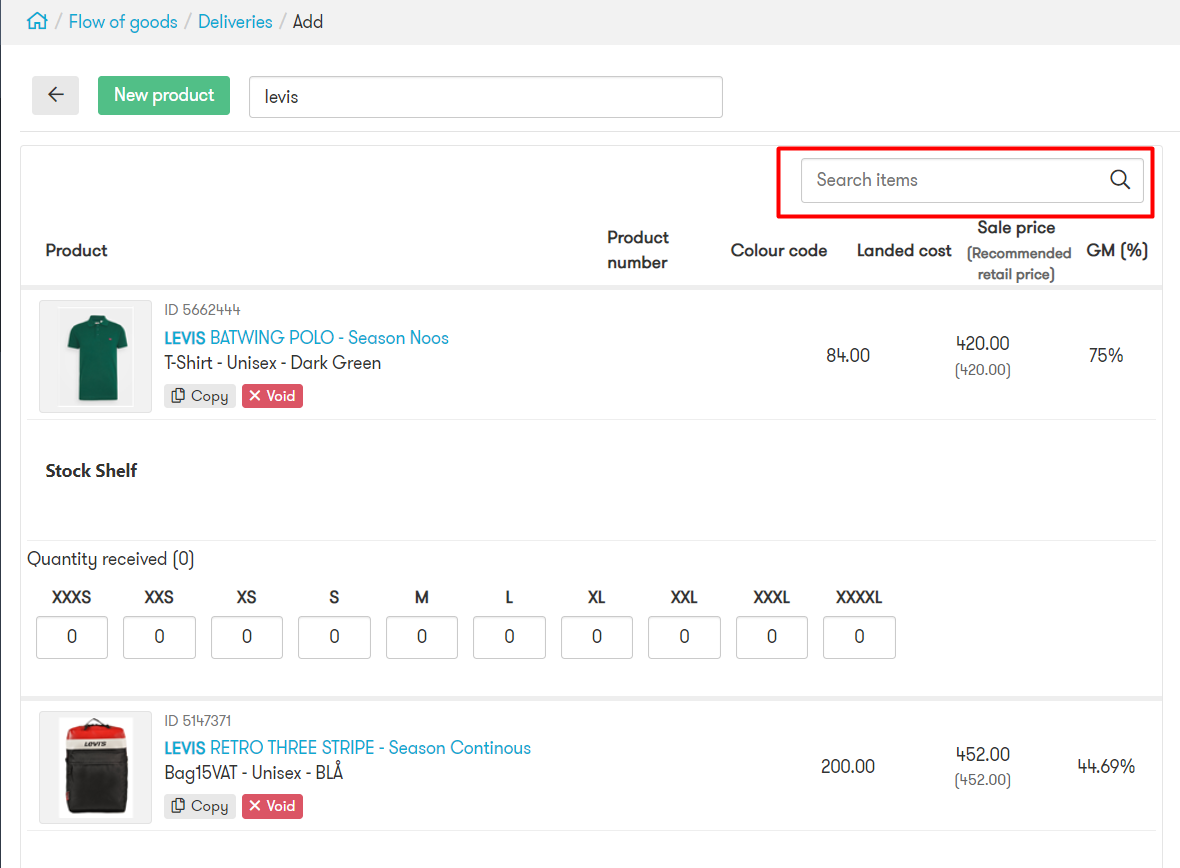The image size is (1180, 868).
Task: Select the XS quantity field
Action: 247,637
